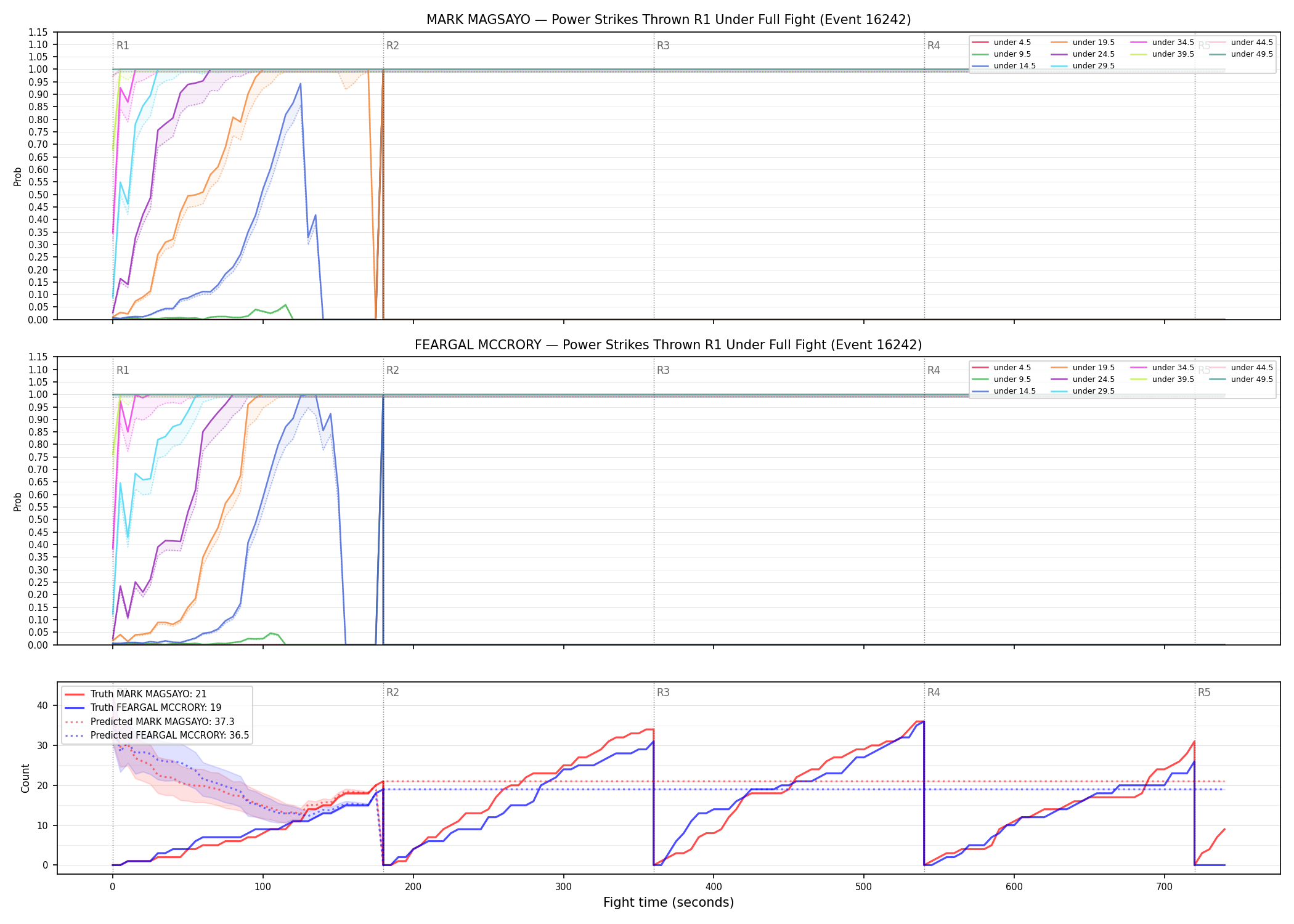Click 'under 44.5' line swatch in Magsayo legend
This screenshot has height=924, width=1294.
pos(1218,43)
